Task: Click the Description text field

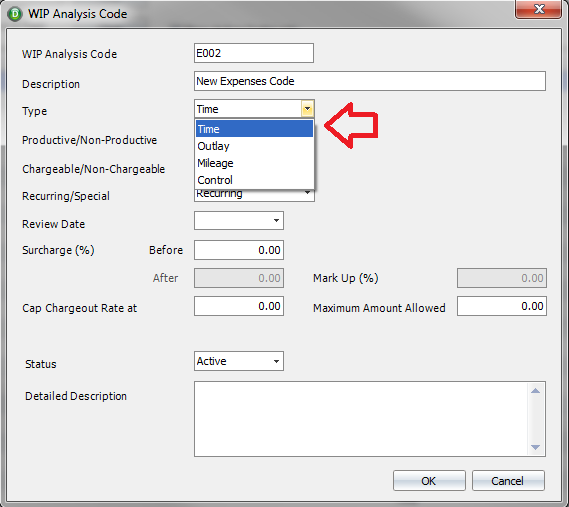Action: 370,81
